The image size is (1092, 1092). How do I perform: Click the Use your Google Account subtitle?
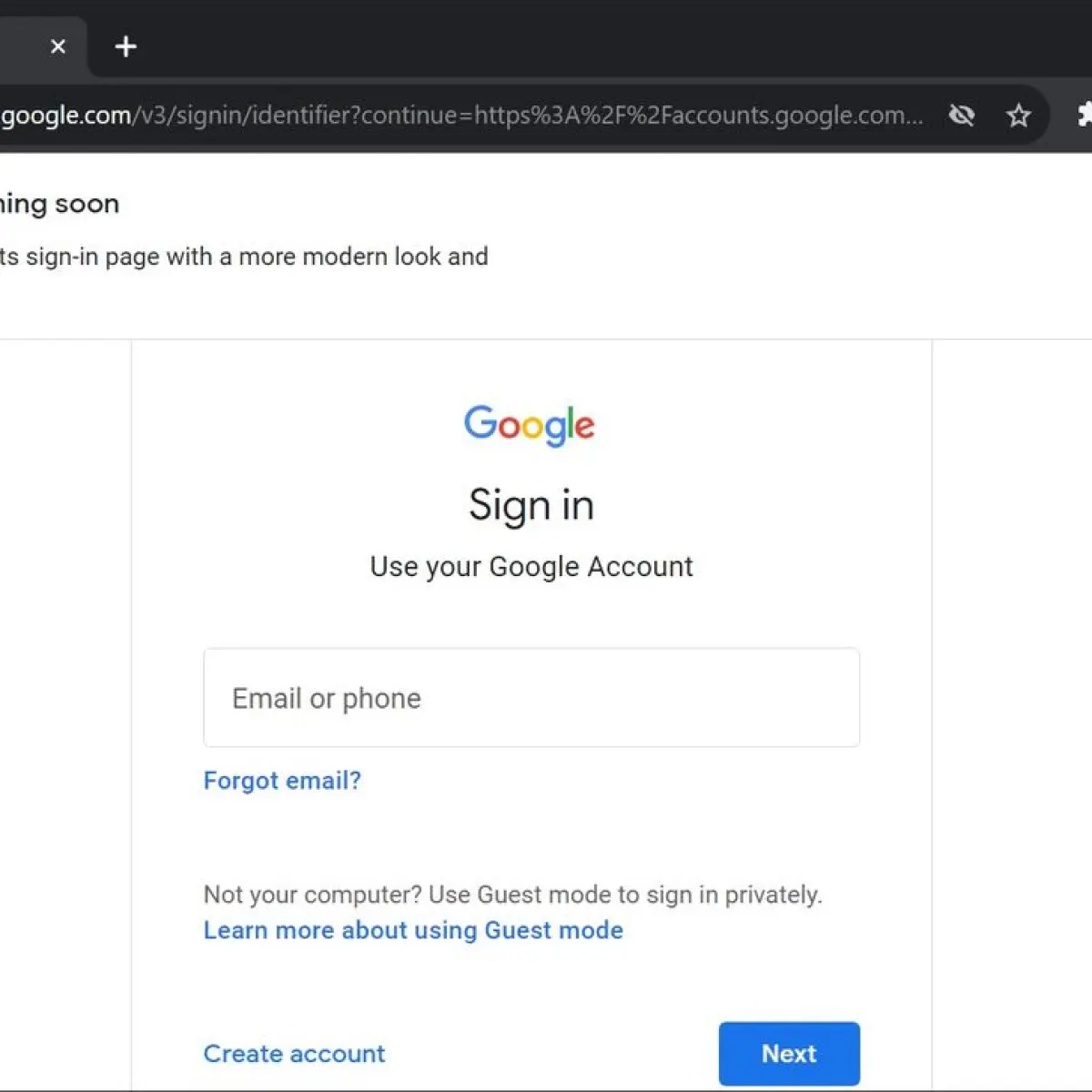coord(531,567)
